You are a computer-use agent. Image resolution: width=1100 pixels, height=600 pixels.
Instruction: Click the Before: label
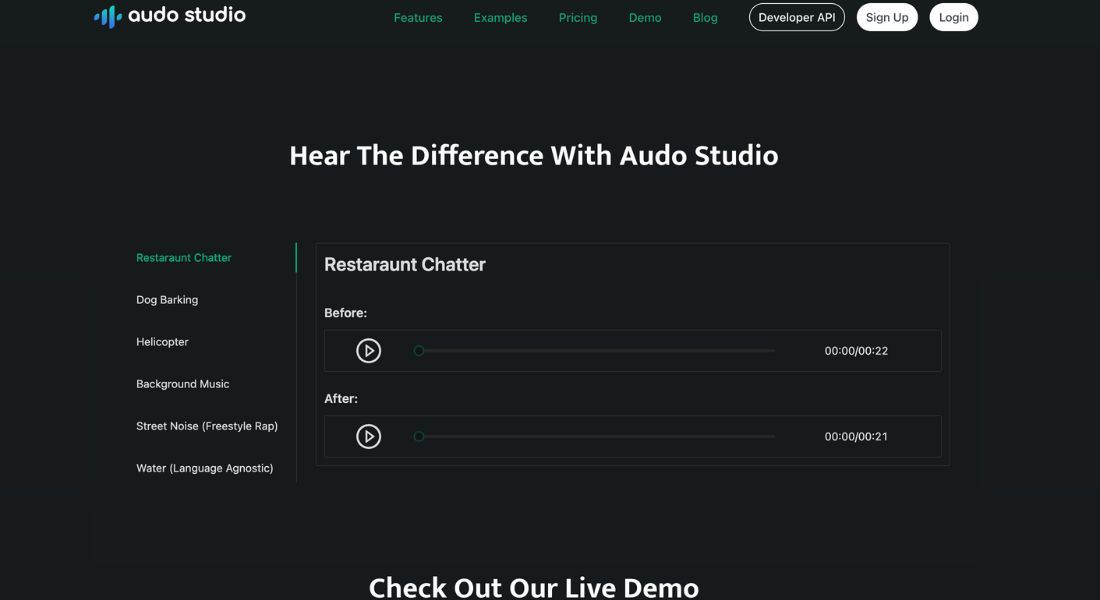coord(346,313)
